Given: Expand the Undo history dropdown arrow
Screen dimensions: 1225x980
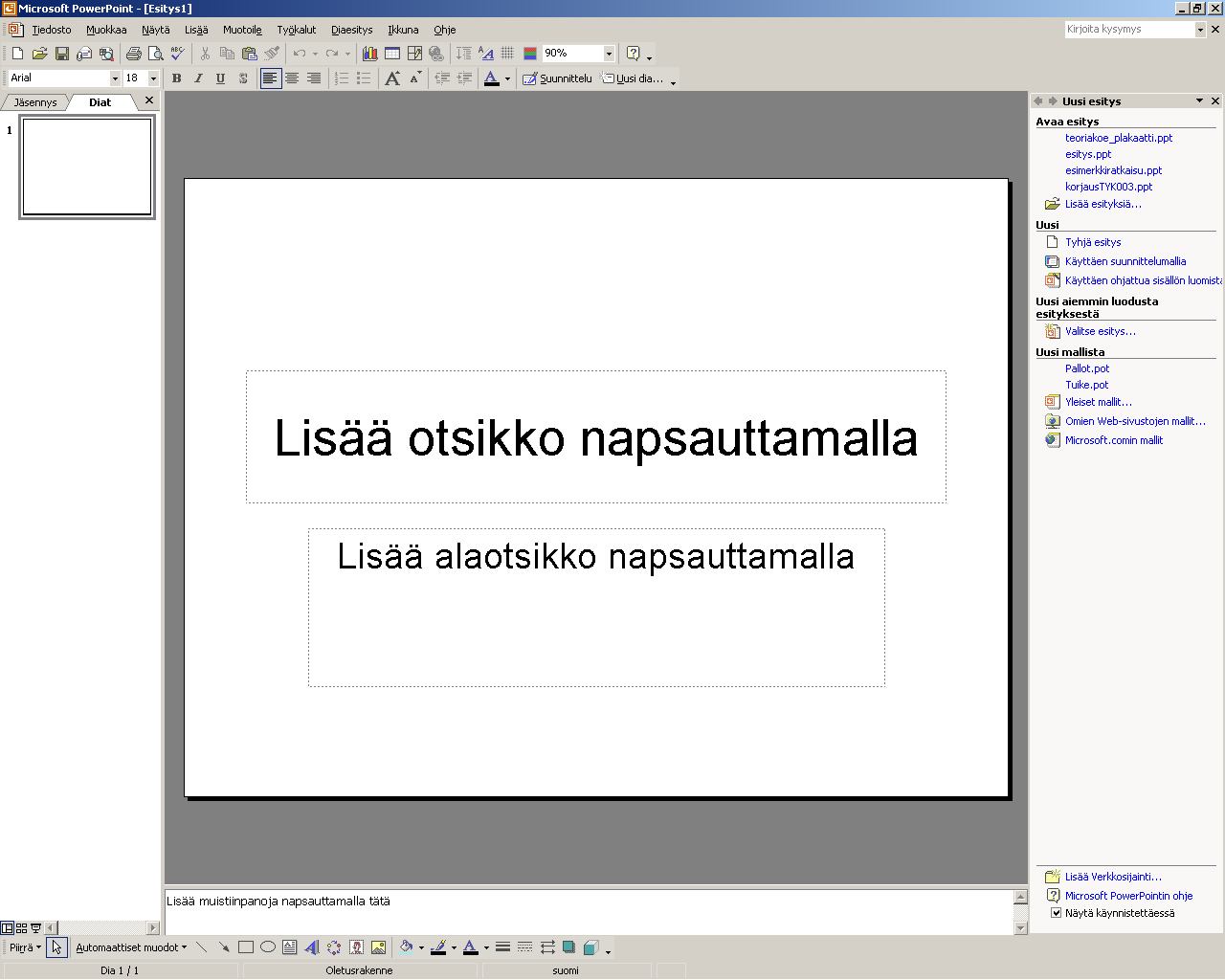Looking at the screenshot, I should (x=315, y=54).
